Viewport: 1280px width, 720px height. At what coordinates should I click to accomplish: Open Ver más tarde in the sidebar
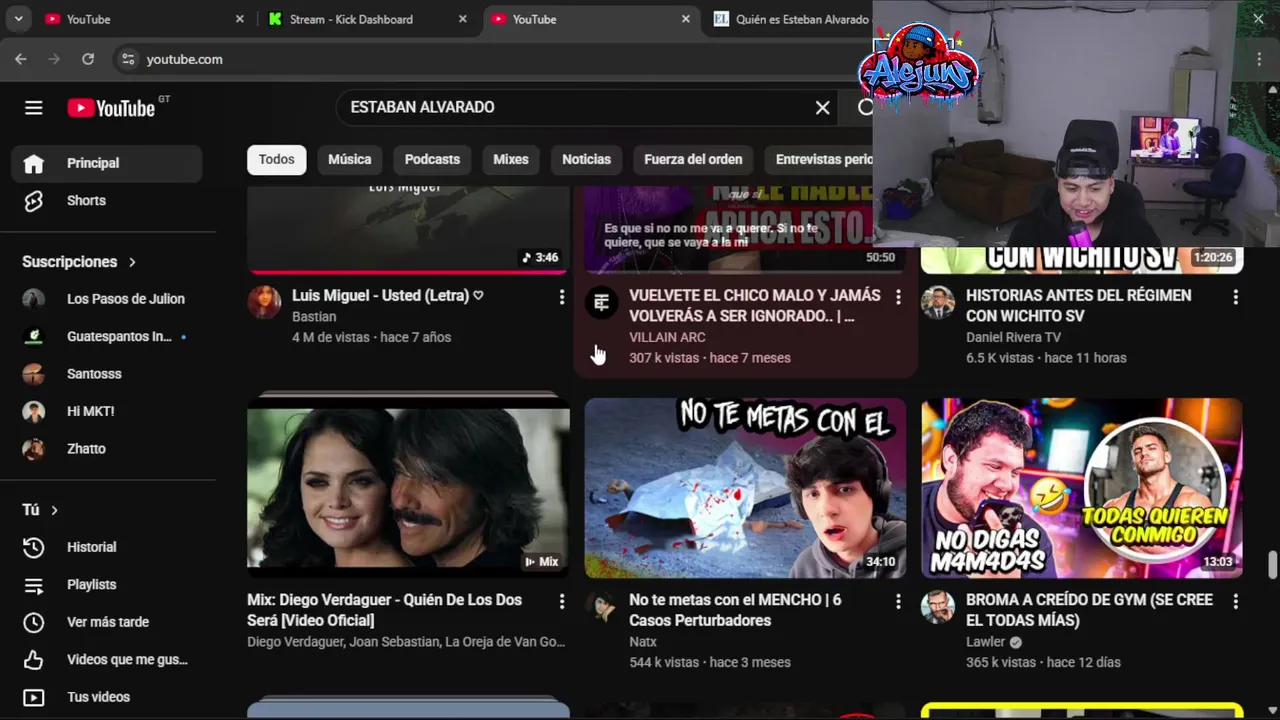[106, 622]
